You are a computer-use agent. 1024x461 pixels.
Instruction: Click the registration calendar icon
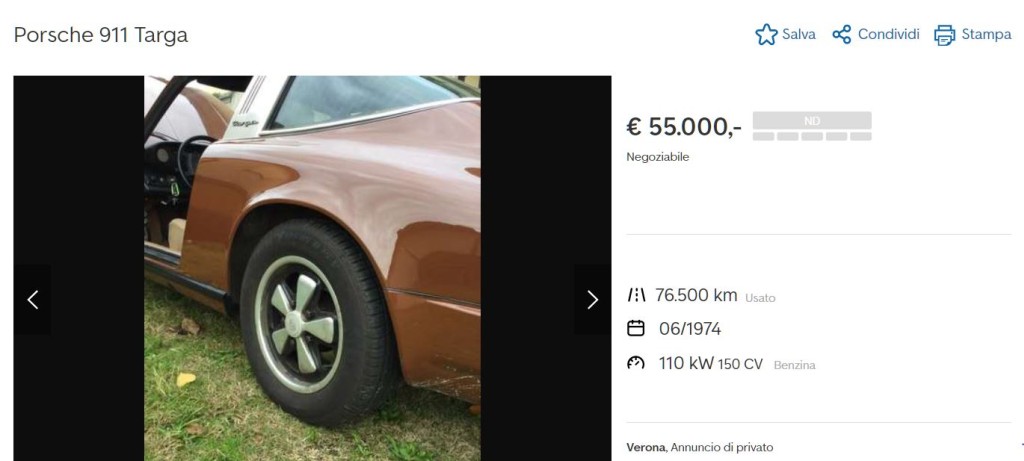(x=635, y=328)
